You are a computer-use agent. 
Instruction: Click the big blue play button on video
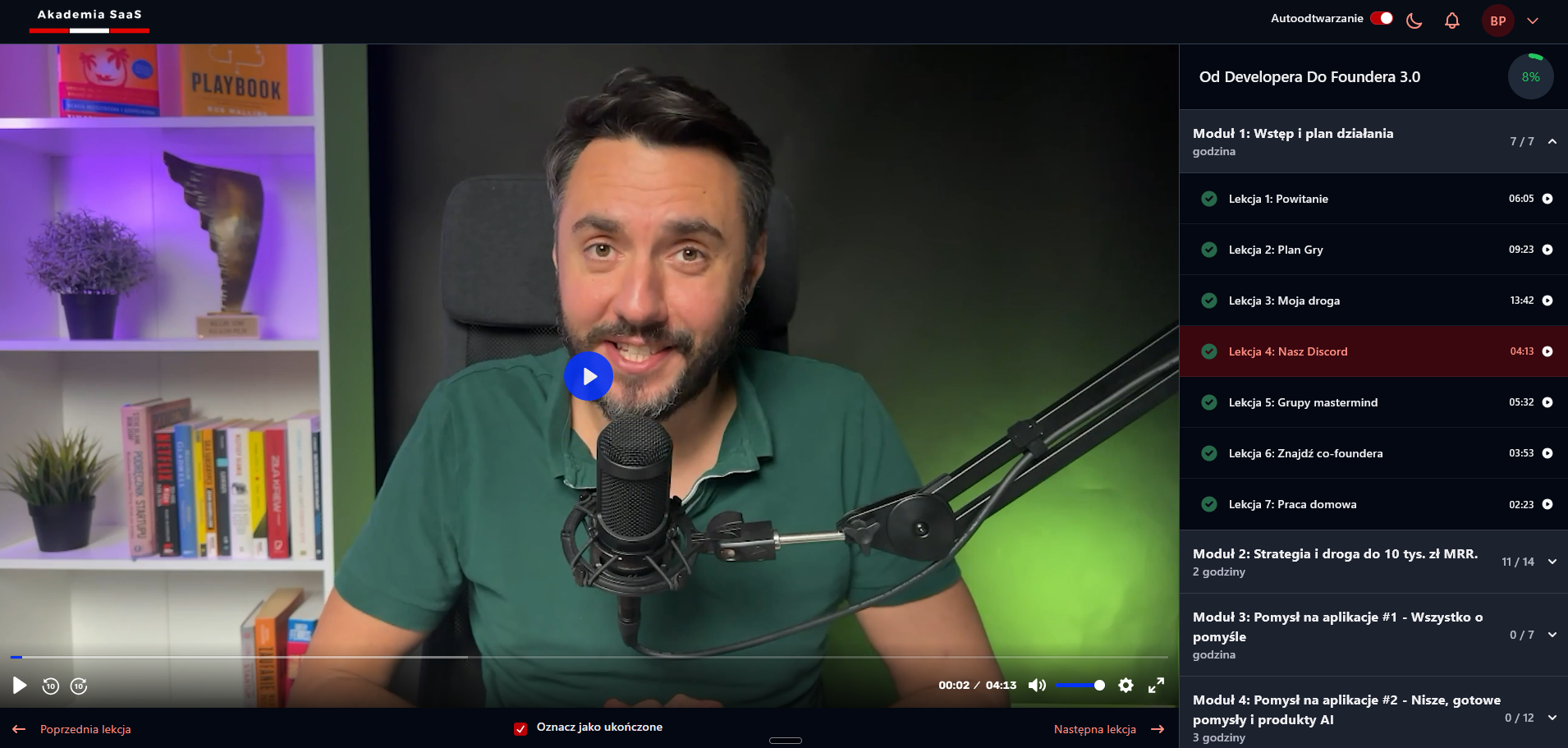coord(589,376)
